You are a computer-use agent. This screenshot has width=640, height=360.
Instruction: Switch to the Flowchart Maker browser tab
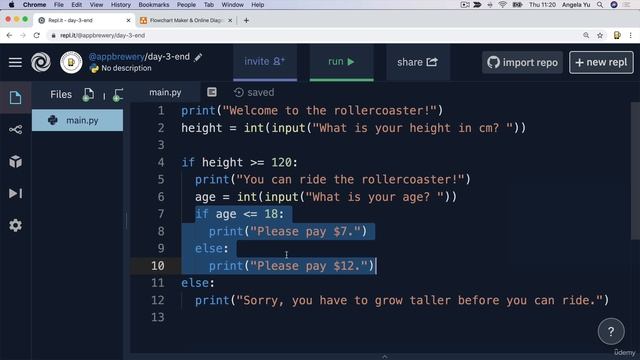coord(186,20)
